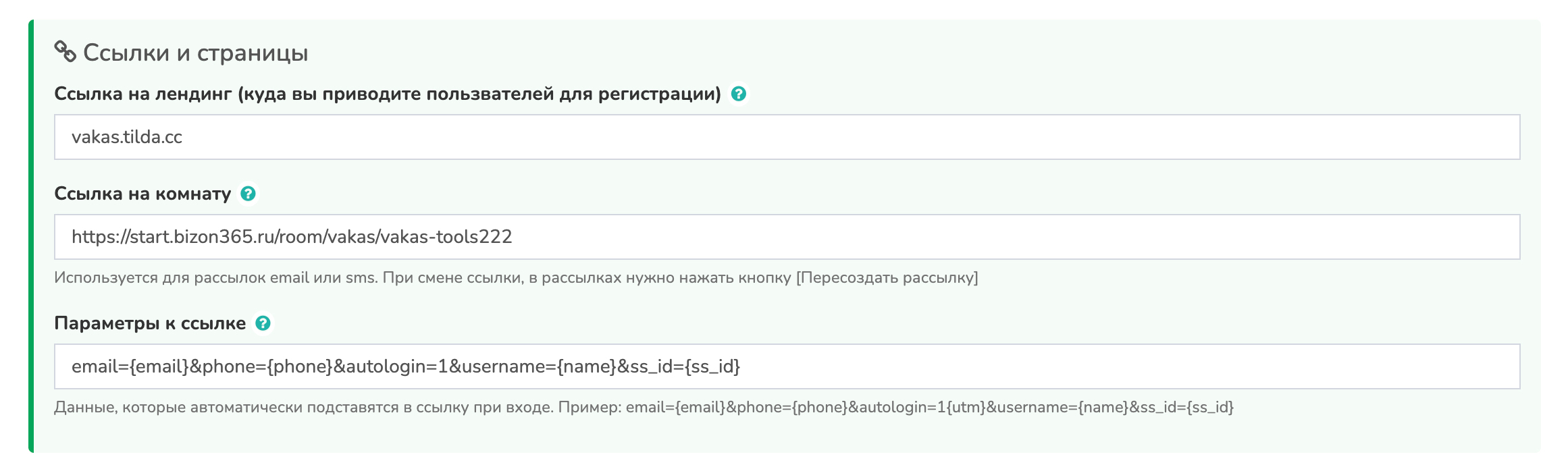Click the chain link icon beside the section heading
This screenshot has width=1568, height=467.
(65, 52)
